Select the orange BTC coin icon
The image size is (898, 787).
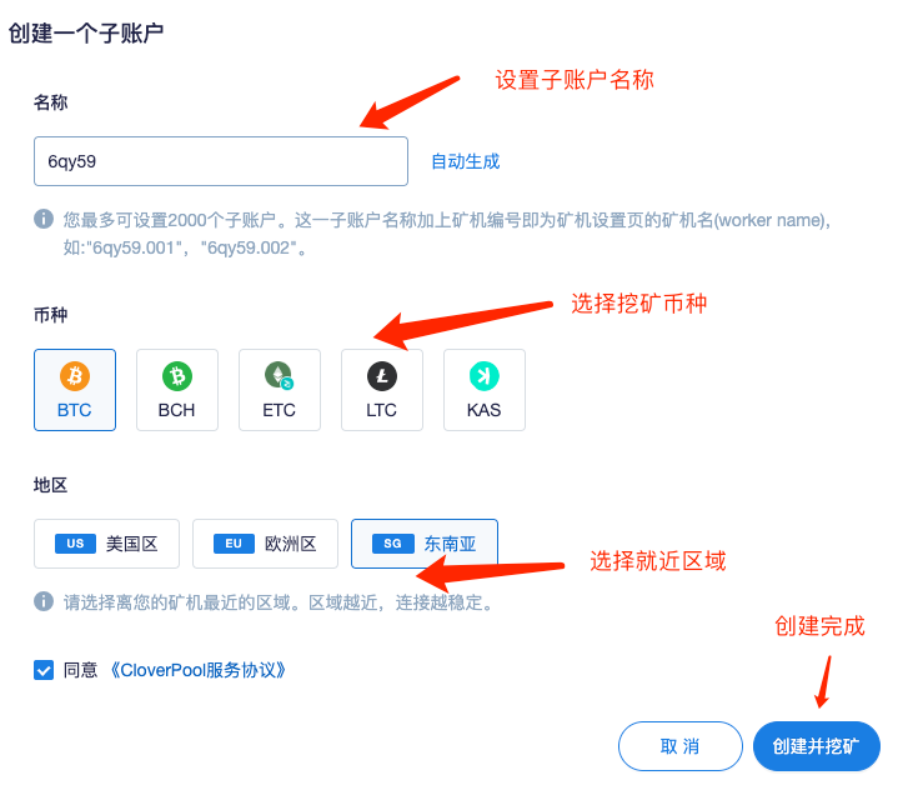point(74,376)
